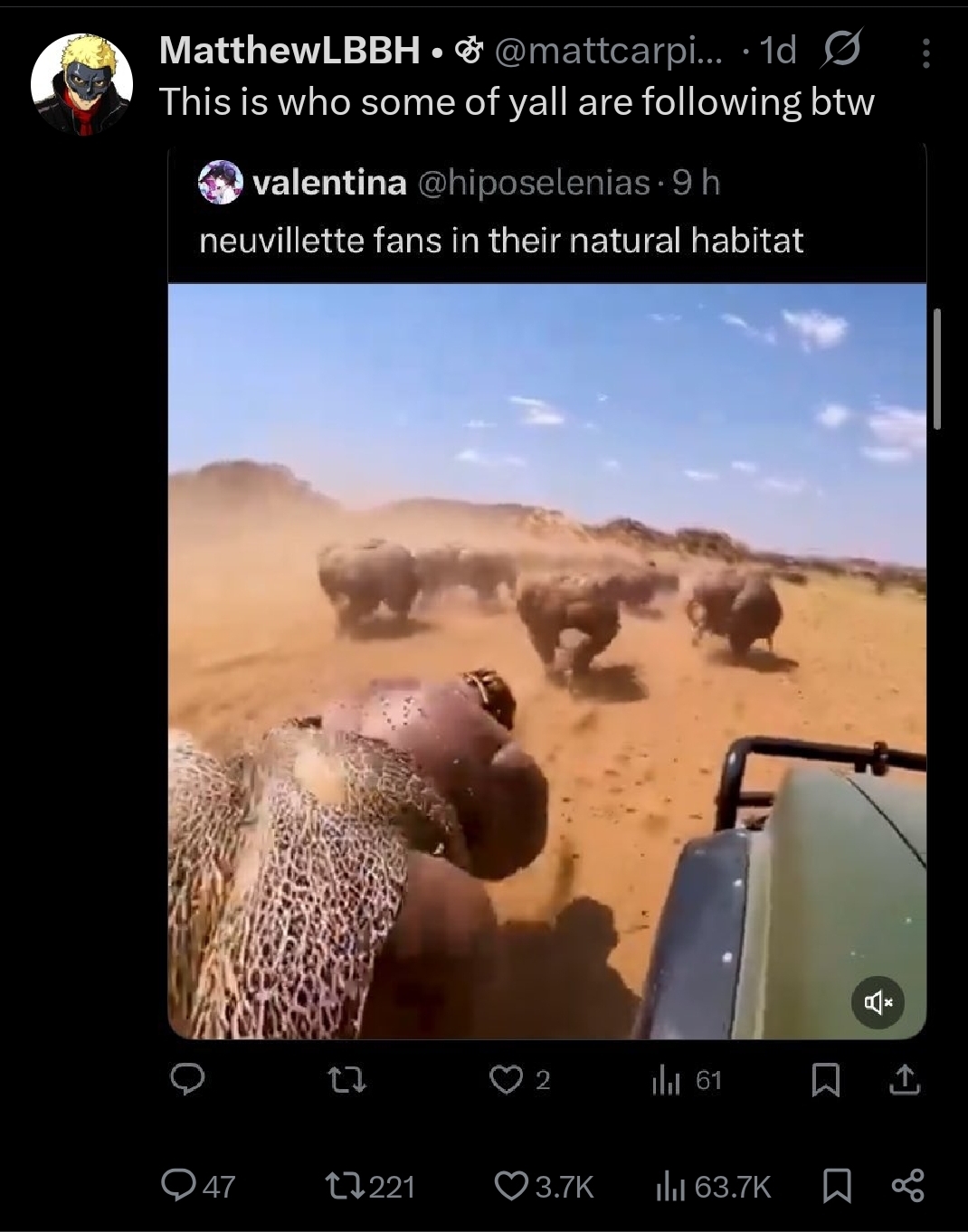Open the three-dot more options menu
This screenshot has width=968, height=1232.
point(925,53)
